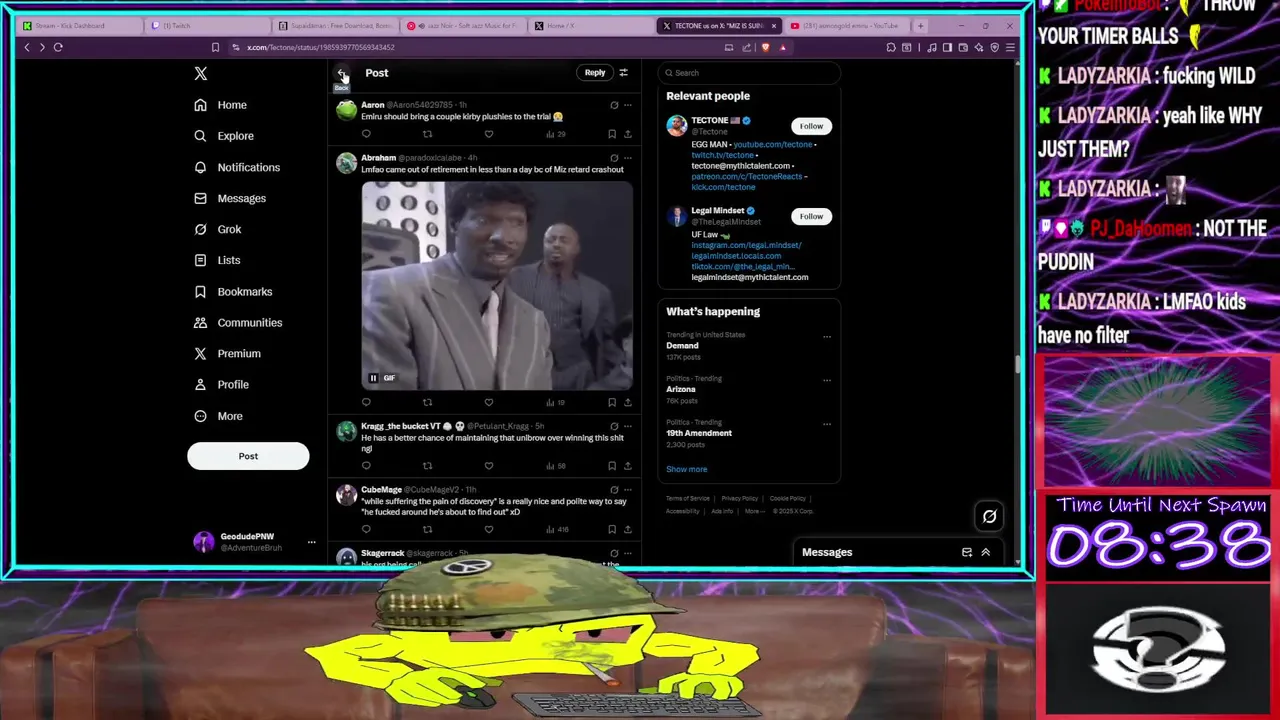Viewport: 1280px width, 720px height.
Task: Click the Brave shields icon
Action: 766,47
